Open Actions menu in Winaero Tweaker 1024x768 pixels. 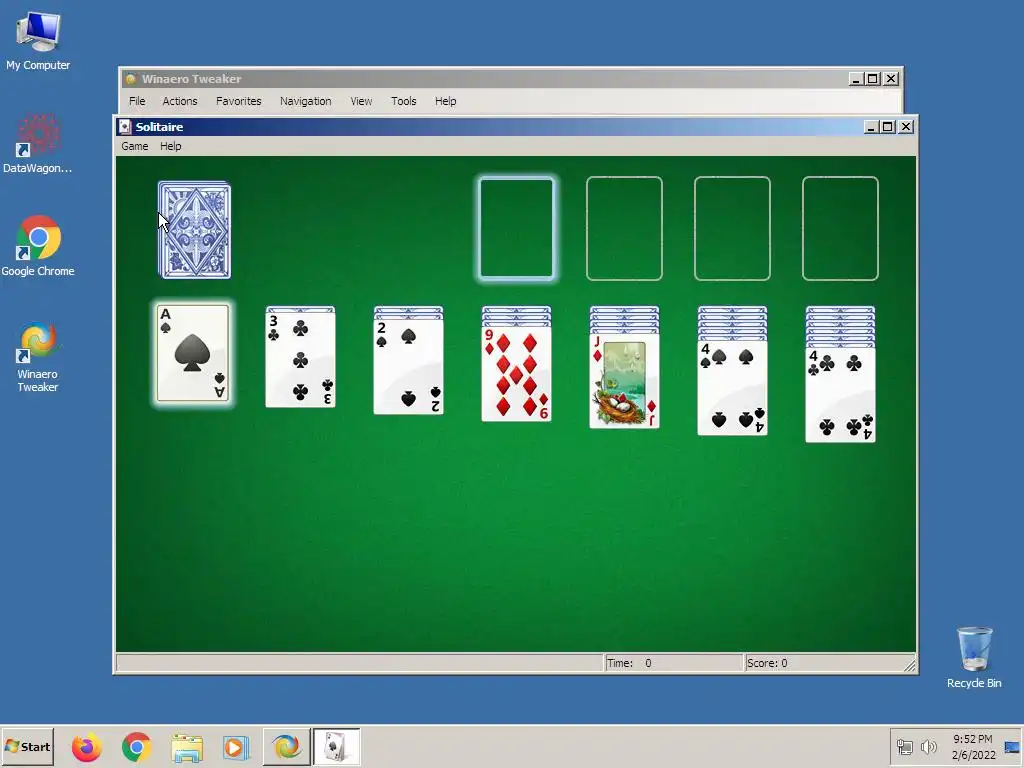180,101
